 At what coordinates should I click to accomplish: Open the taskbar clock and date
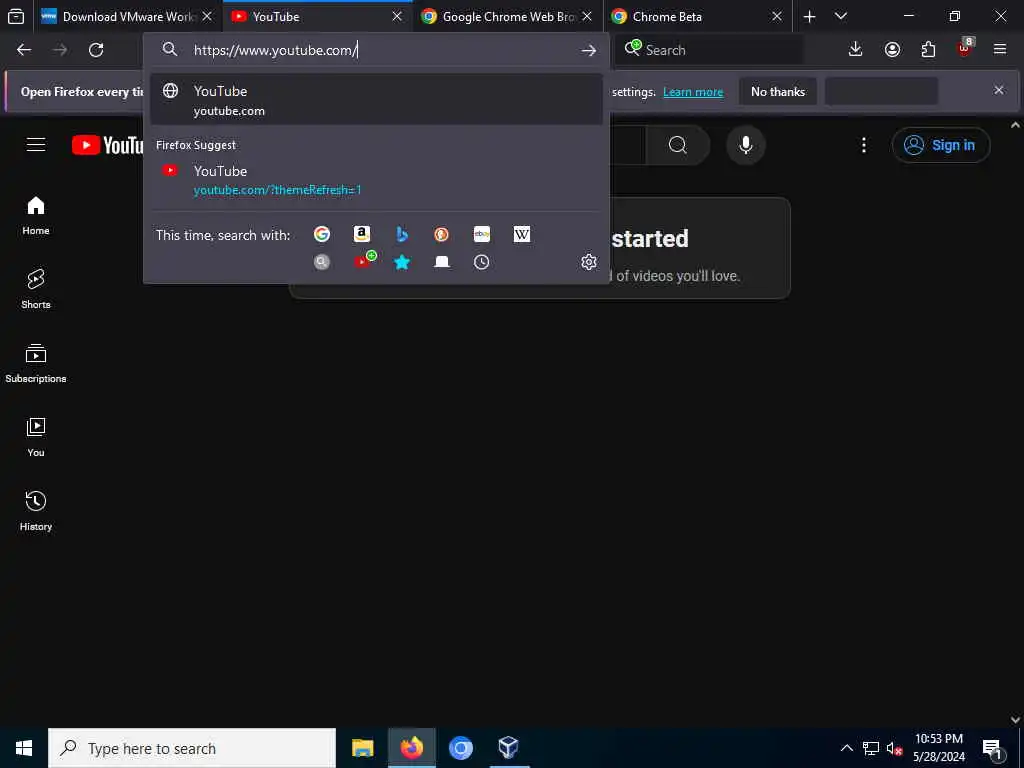(x=939, y=748)
